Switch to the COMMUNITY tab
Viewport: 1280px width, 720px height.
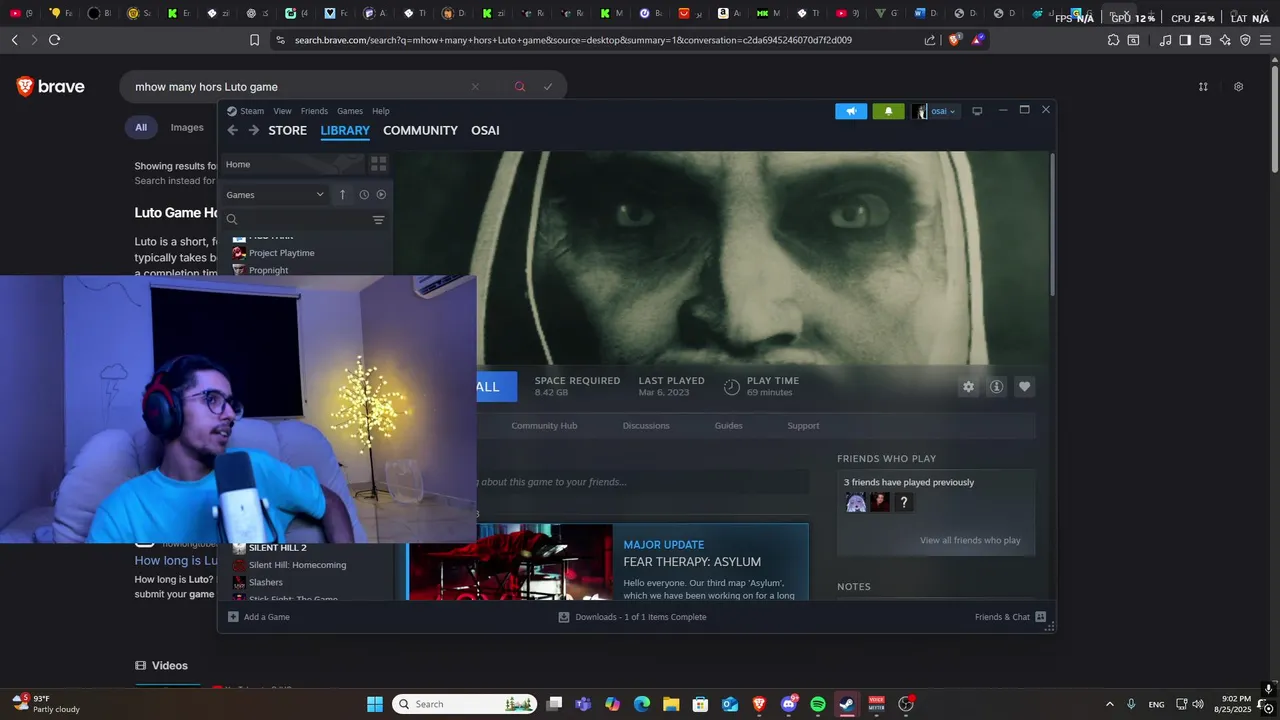point(420,130)
